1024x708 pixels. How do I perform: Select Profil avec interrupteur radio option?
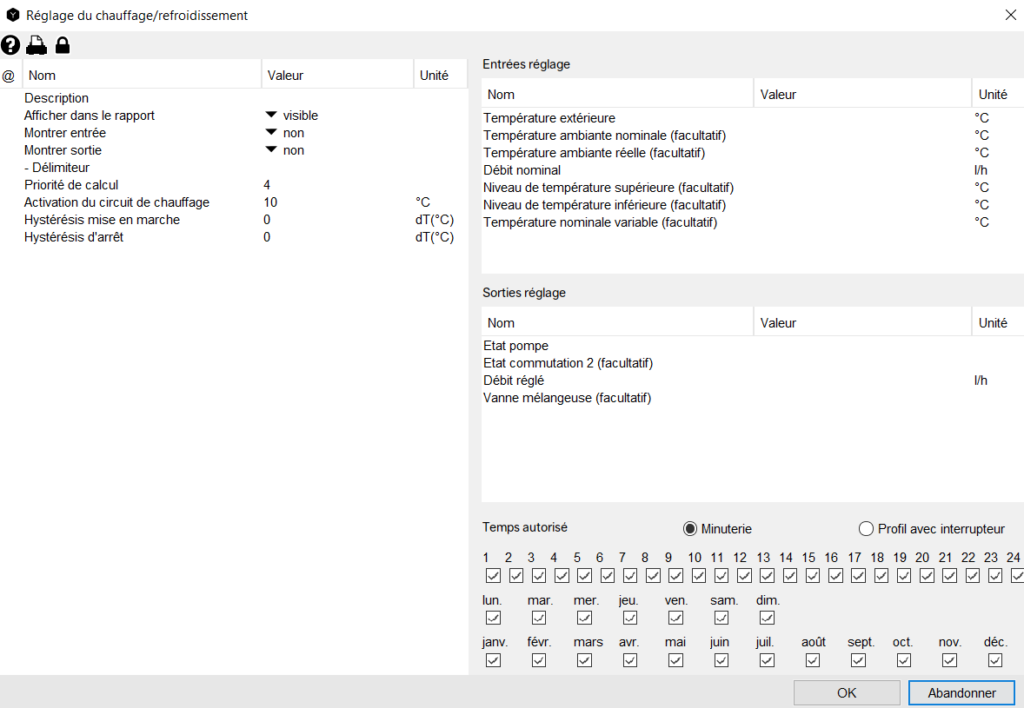point(866,529)
